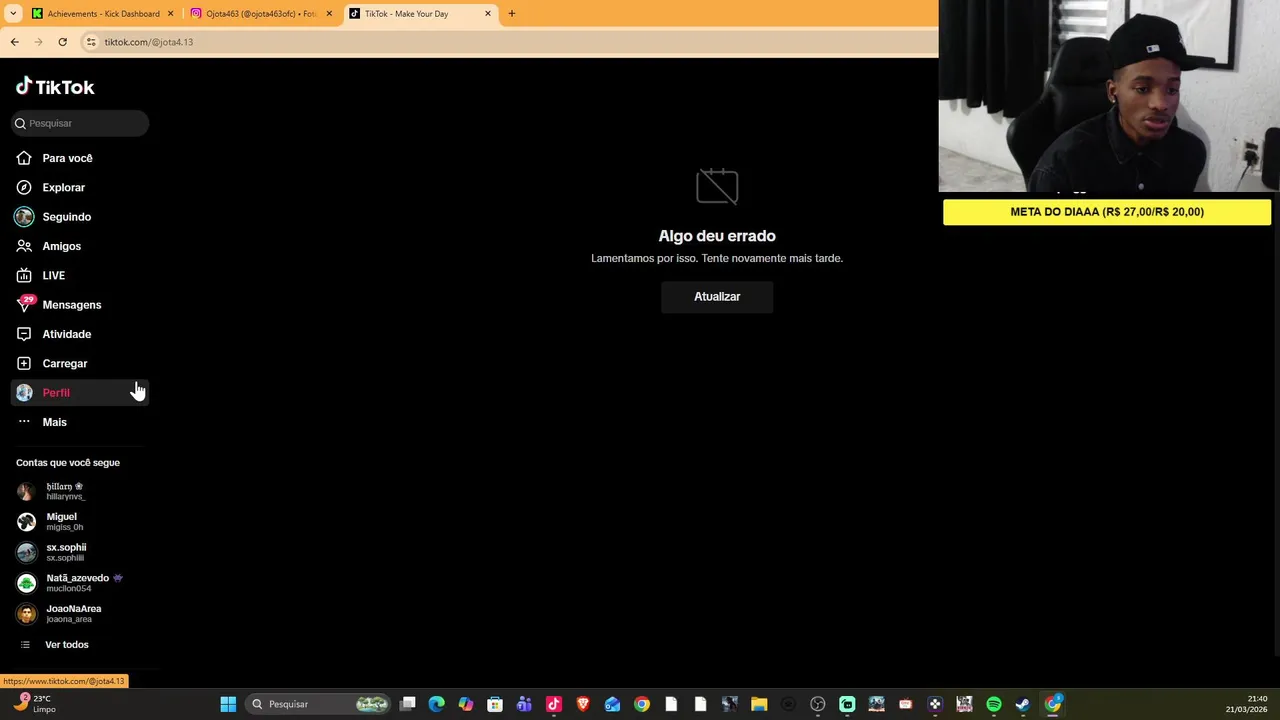The width and height of the screenshot is (1280, 720).
Task: Launch Brave browser from taskbar
Action: [583, 704]
